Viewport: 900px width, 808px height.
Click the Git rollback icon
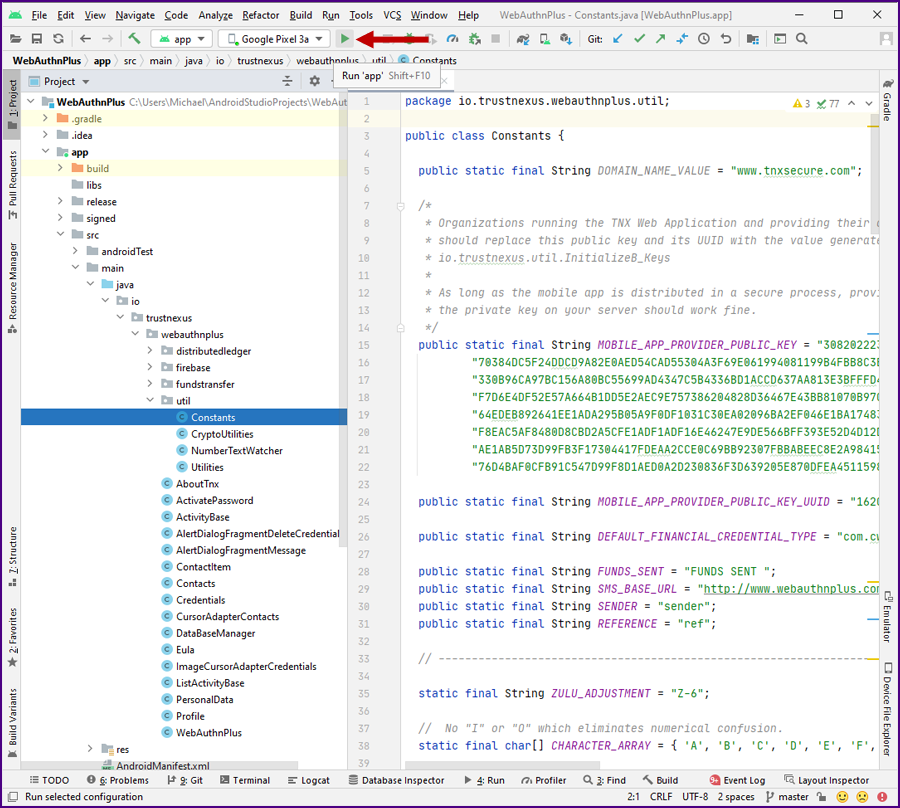pyautogui.click(x=726, y=39)
